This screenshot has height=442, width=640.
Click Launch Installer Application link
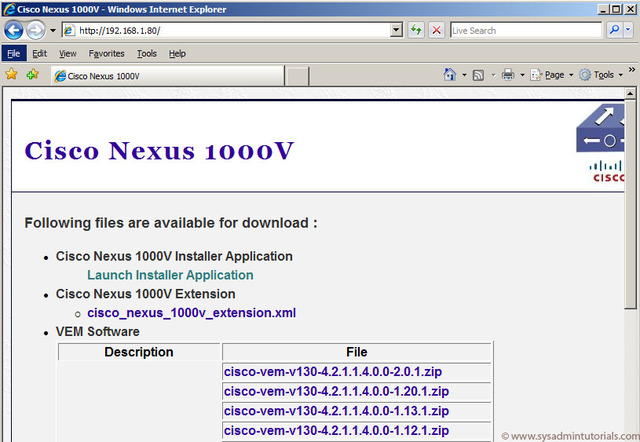[x=170, y=275]
